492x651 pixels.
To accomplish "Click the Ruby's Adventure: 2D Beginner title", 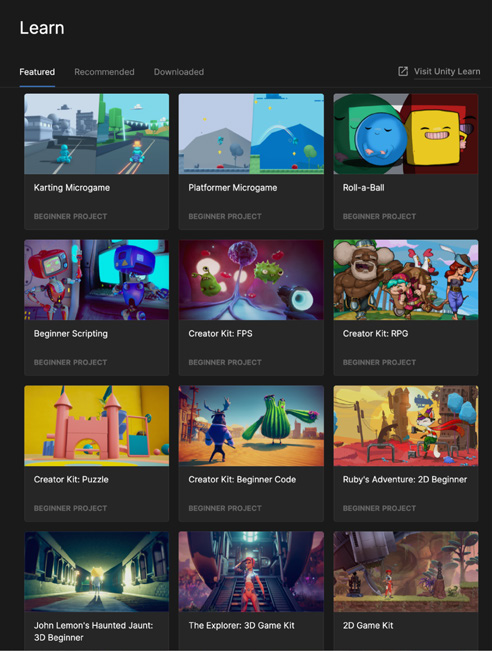I will click(405, 480).
